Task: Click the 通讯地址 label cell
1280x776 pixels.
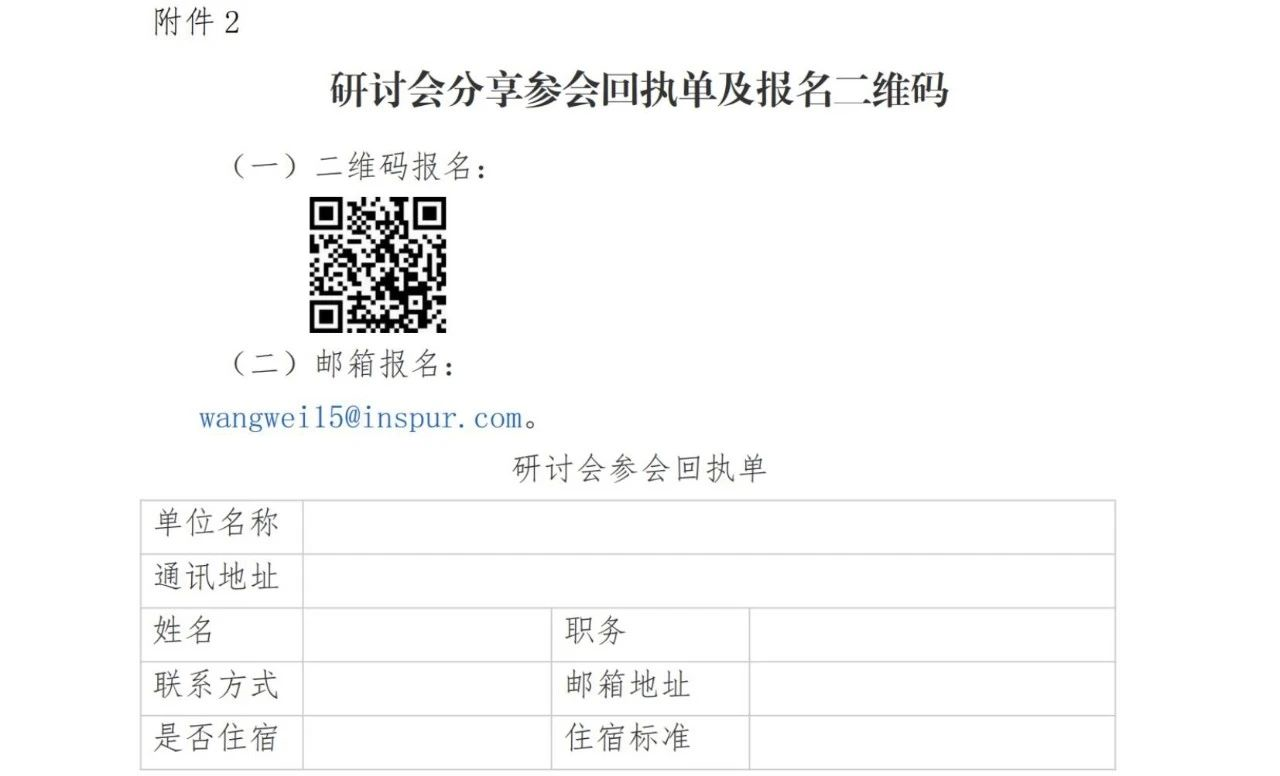Action: 222,581
